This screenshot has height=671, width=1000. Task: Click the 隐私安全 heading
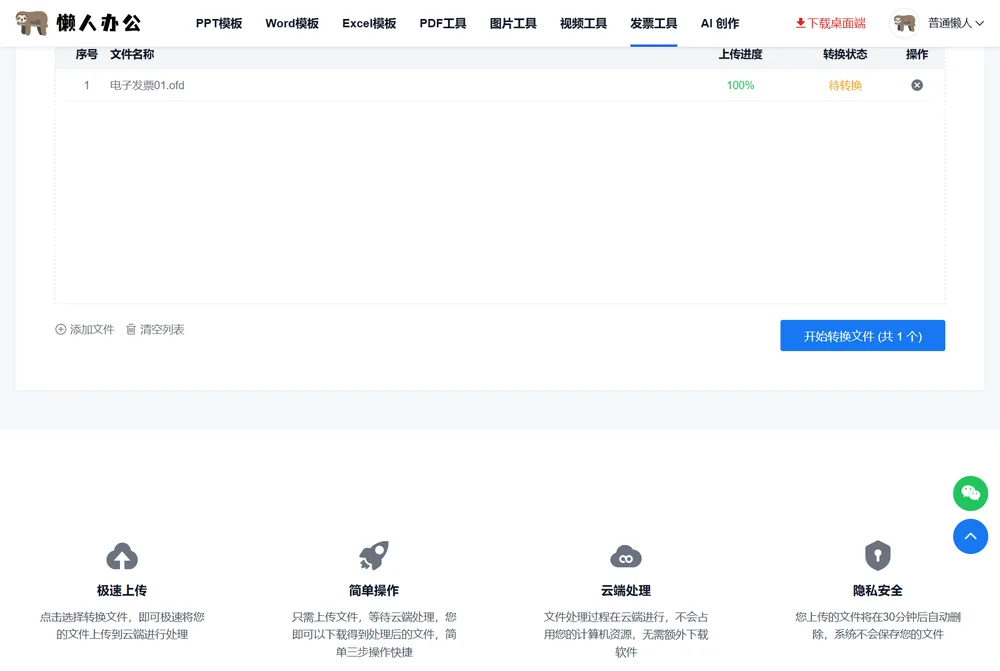878,591
